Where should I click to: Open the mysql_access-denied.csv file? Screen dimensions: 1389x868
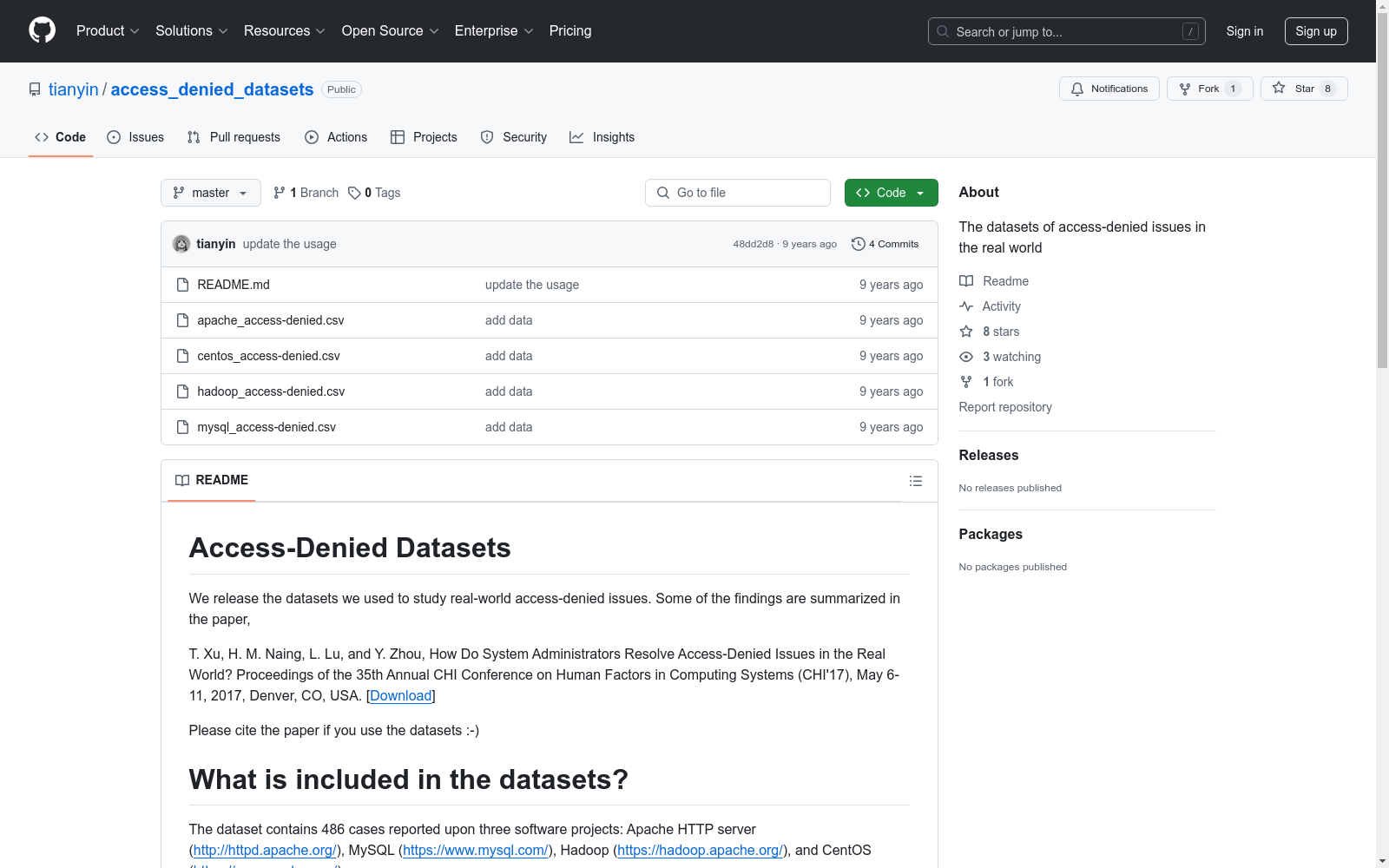coord(267,427)
